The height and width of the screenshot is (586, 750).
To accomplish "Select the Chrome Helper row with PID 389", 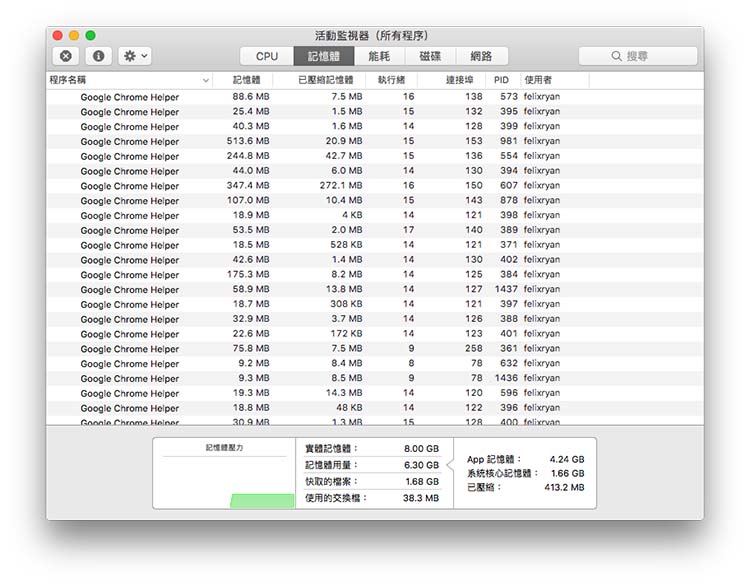I will tap(375, 230).
